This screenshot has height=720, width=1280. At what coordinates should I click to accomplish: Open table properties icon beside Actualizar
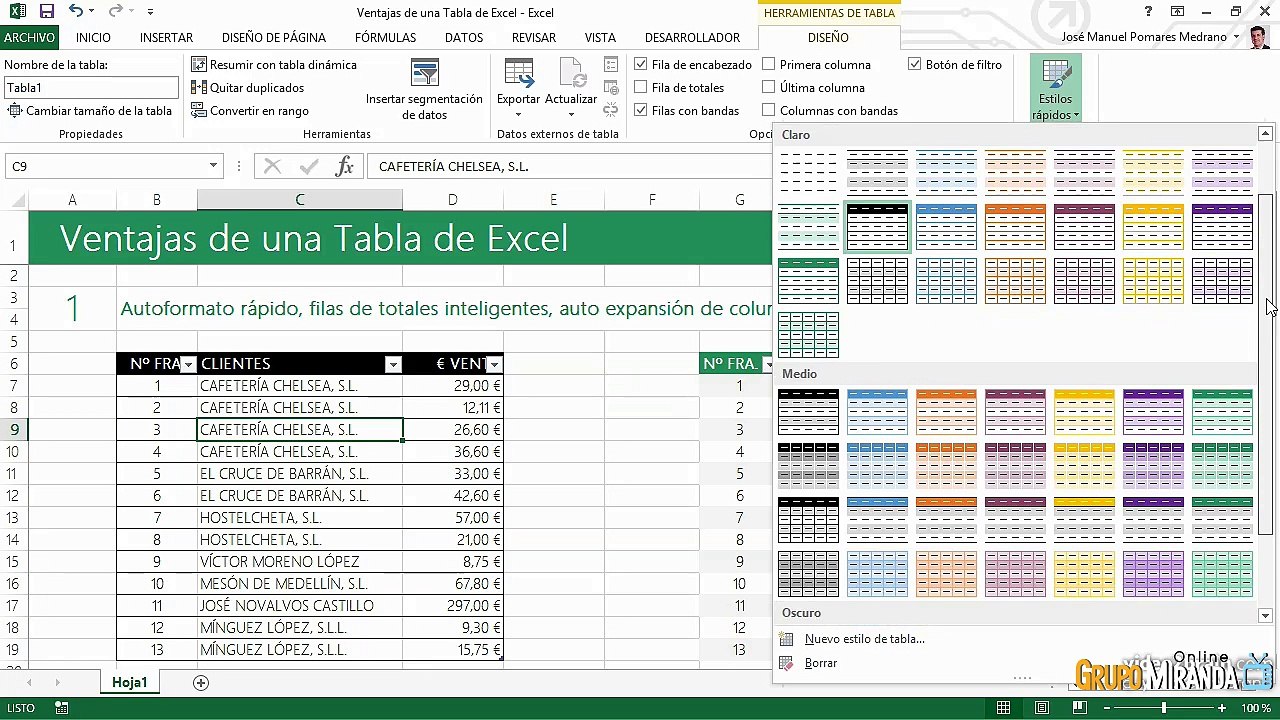coord(611,65)
